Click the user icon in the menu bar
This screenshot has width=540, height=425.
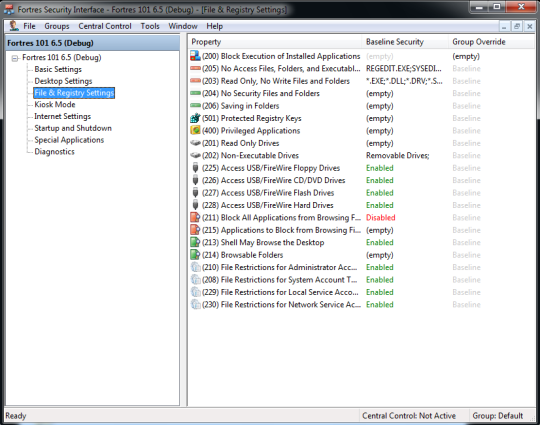coord(13,26)
